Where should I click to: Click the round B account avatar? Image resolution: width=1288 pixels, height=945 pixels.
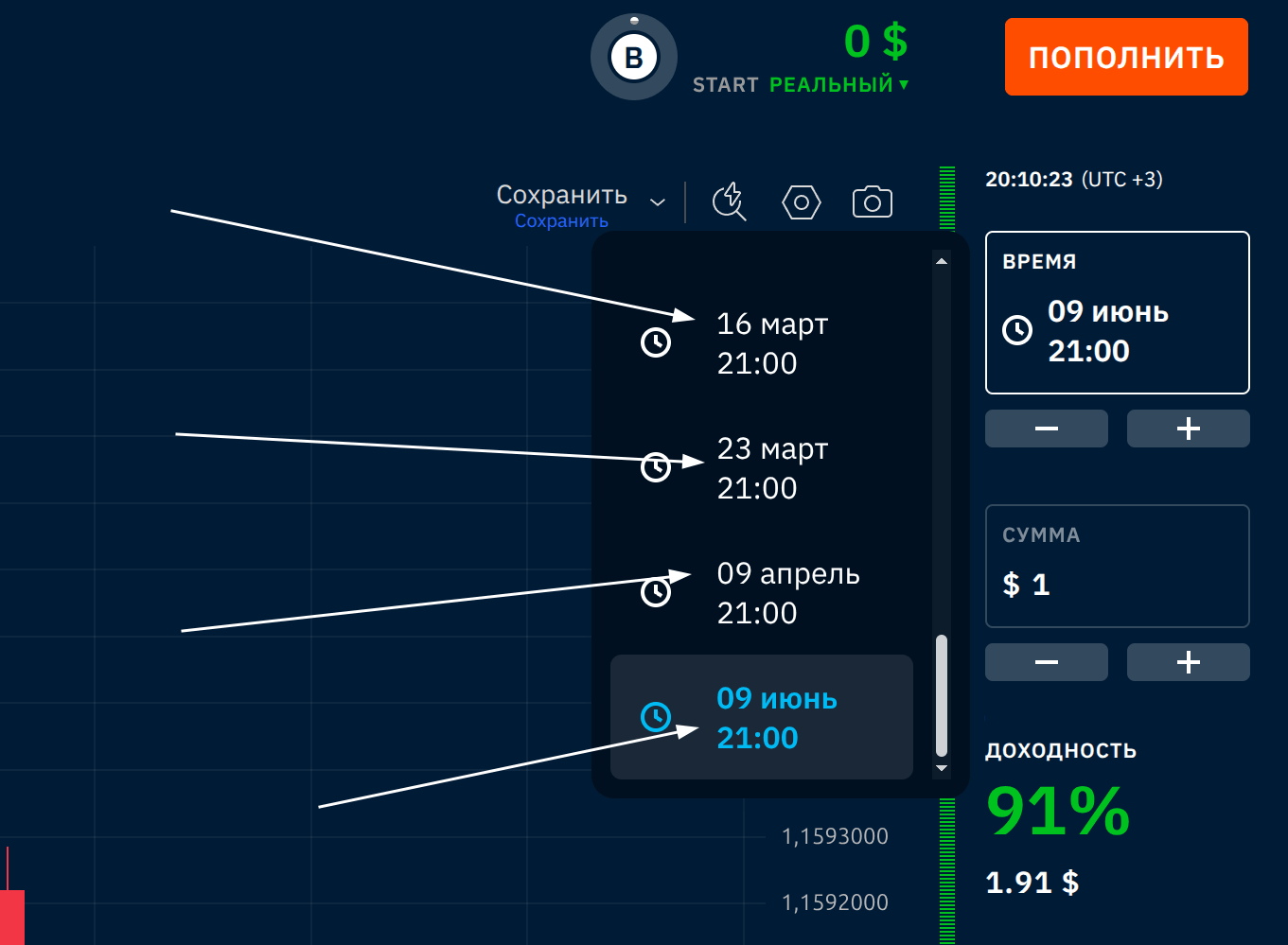(633, 58)
